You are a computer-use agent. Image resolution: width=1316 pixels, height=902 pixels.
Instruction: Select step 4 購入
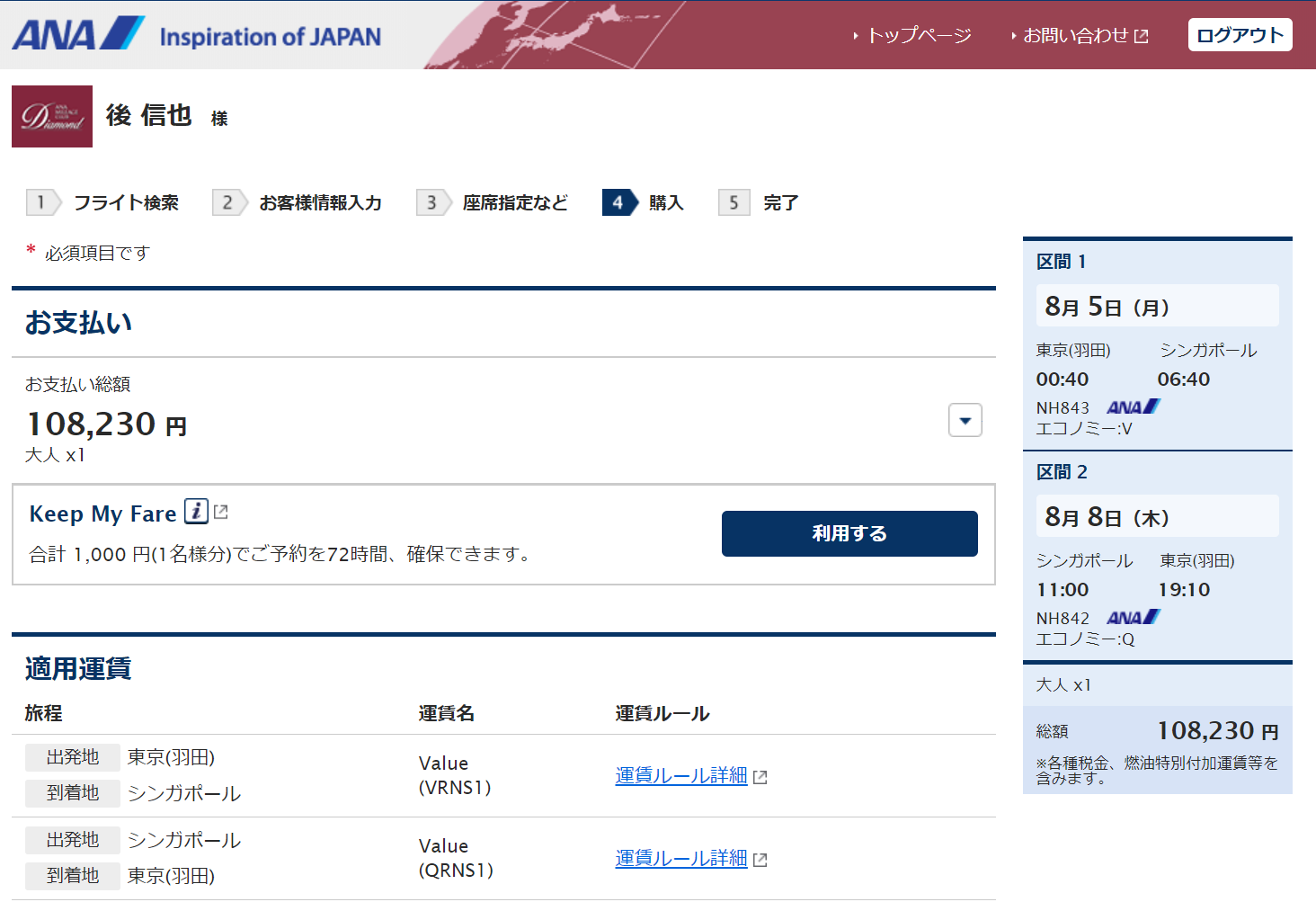point(644,202)
